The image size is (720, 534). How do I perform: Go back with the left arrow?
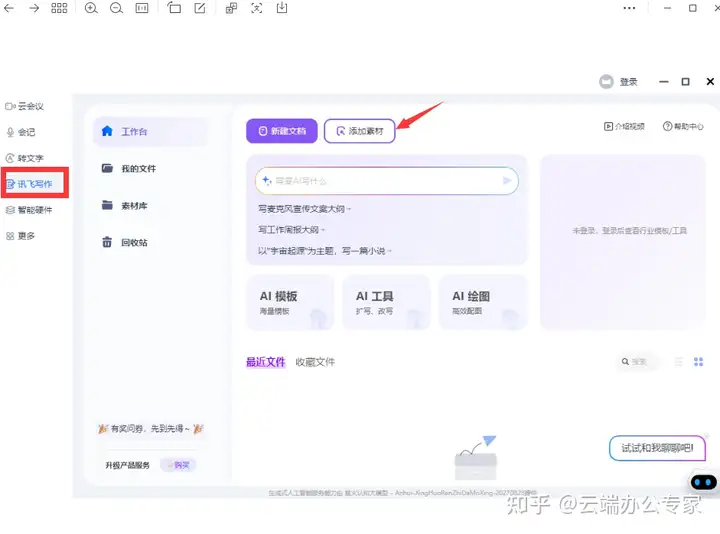[x=9, y=8]
